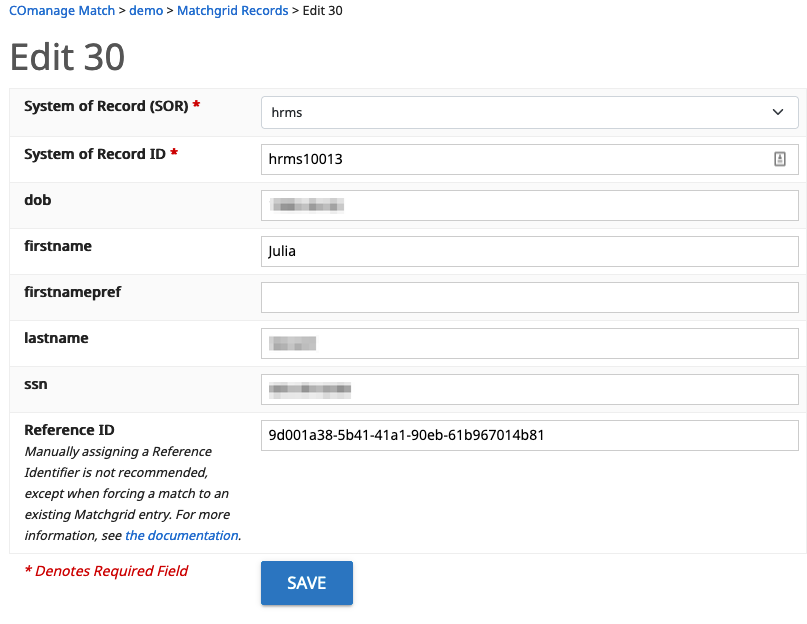Viewport: 807px width, 624px height.
Task: Open the COmanage Match breadcrumb link
Action: pyautogui.click(x=59, y=11)
